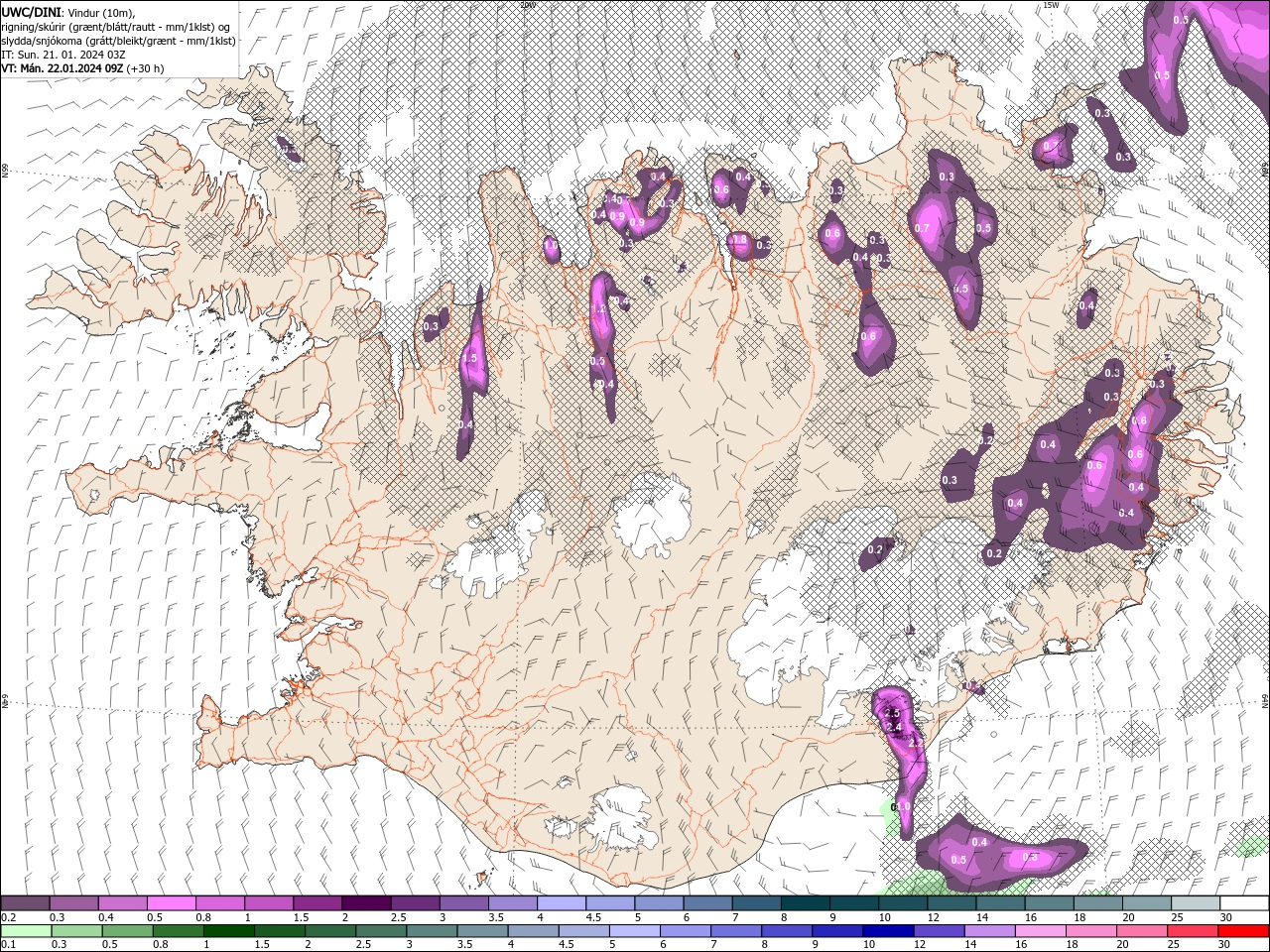Pick the darkest green swatch labelled 1 in the lower legend
The image size is (1270, 952).
pos(228,931)
